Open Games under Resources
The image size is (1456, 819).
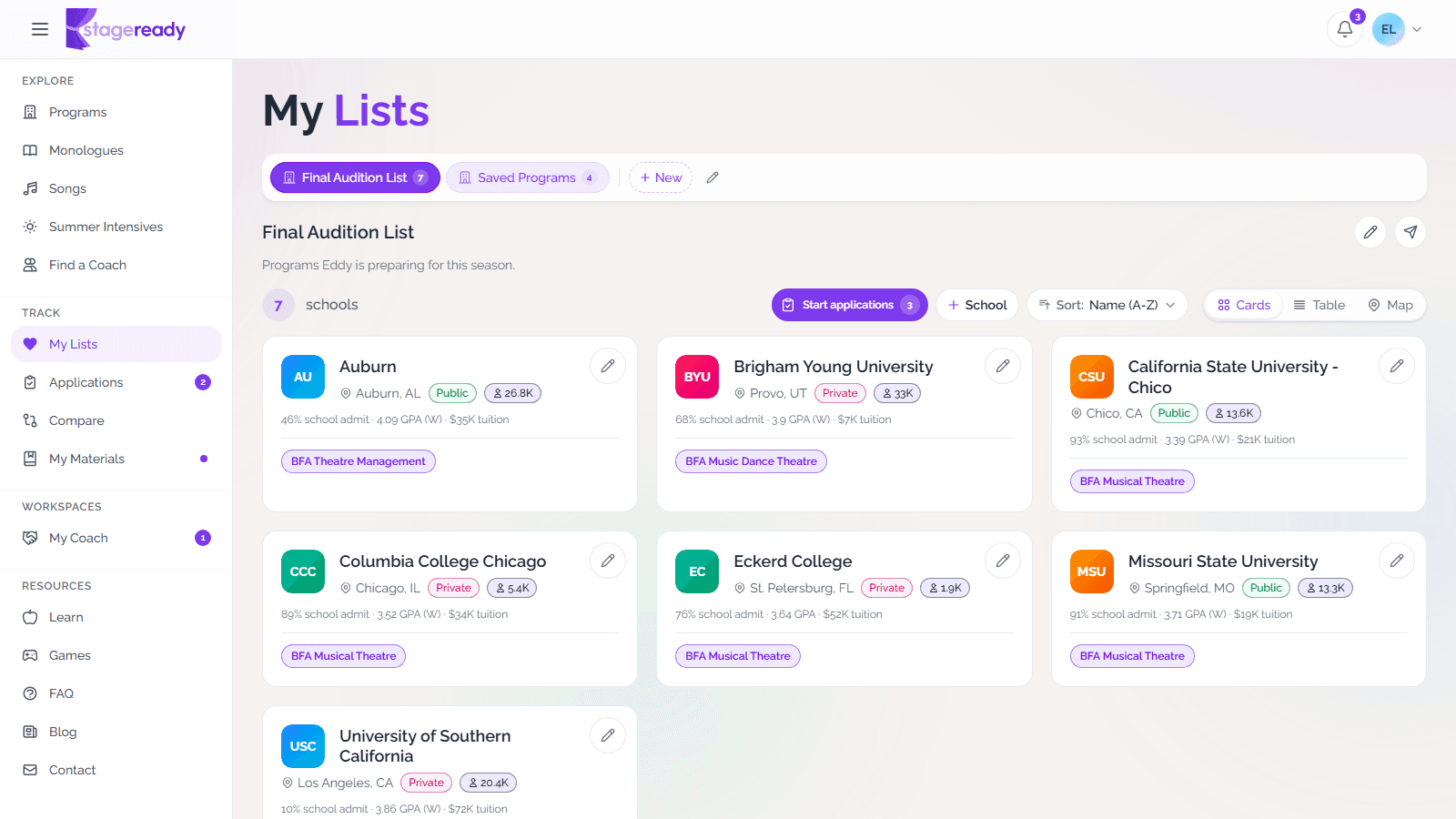click(x=116, y=655)
